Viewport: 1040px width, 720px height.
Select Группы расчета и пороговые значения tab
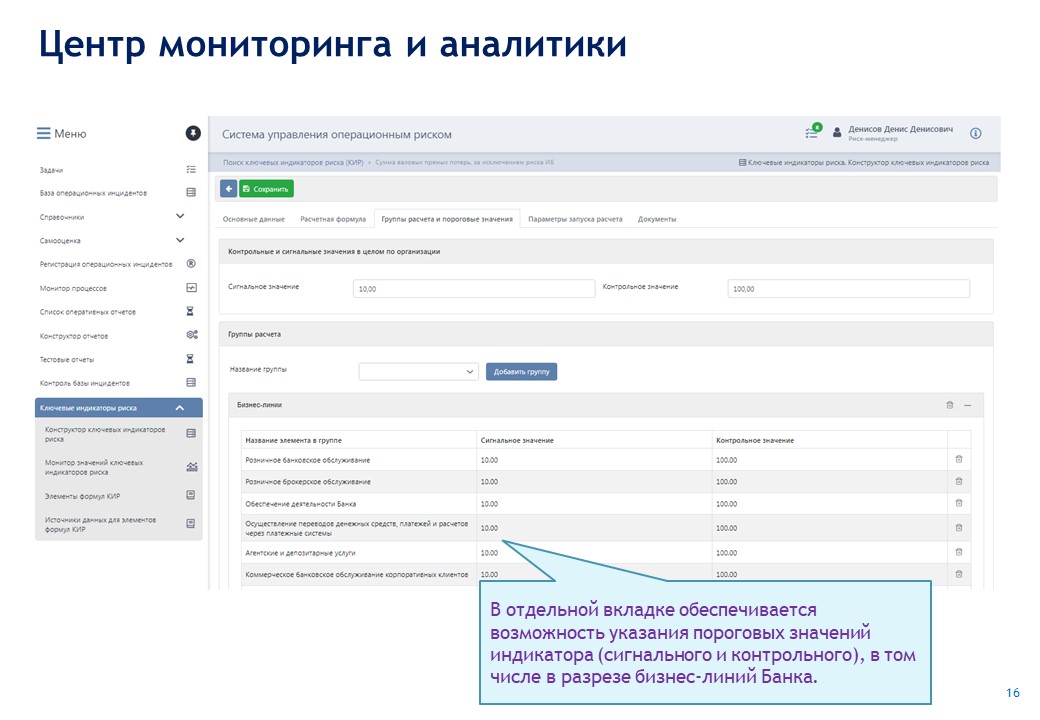[447, 219]
